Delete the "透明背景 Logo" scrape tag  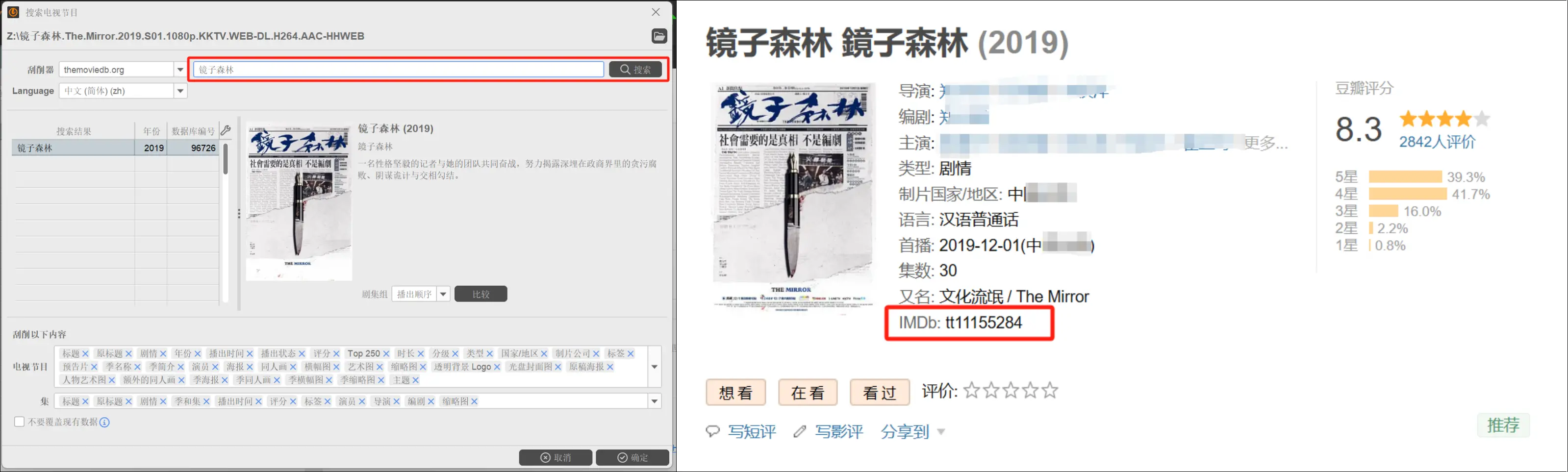(x=497, y=366)
